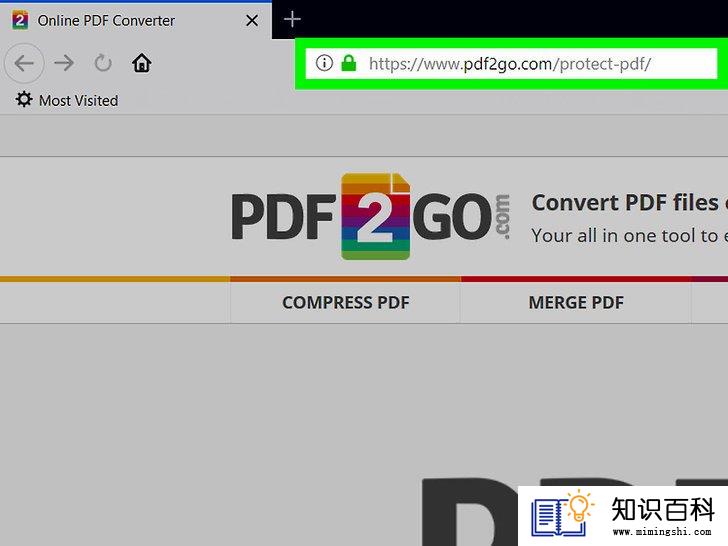Click the forward navigation arrow
The width and height of the screenshot is (728, 546).
[x=64, y=63]
